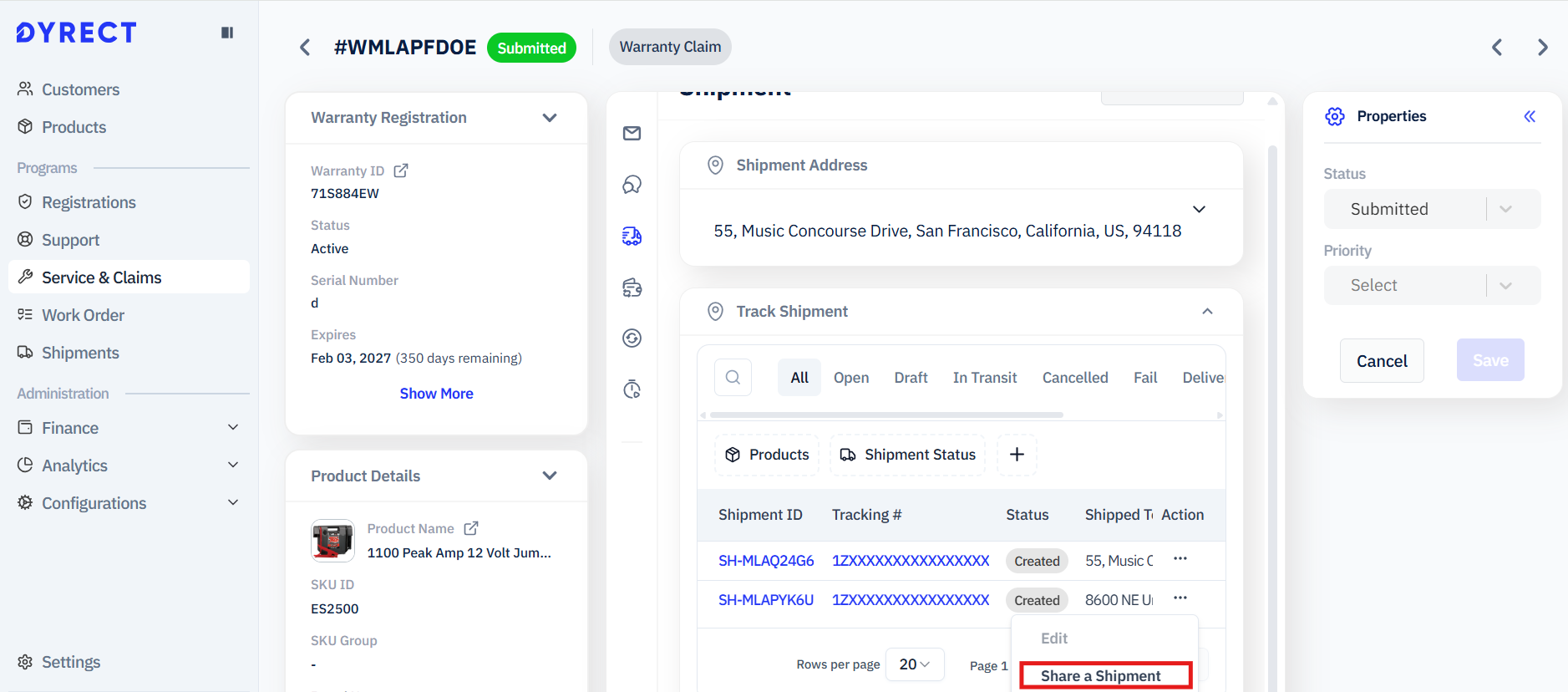Image resolution: width=1568 pixels, height=692 pixels.
Task: Open the Priority Select dropdown
Action: [x=1431, y=286]
